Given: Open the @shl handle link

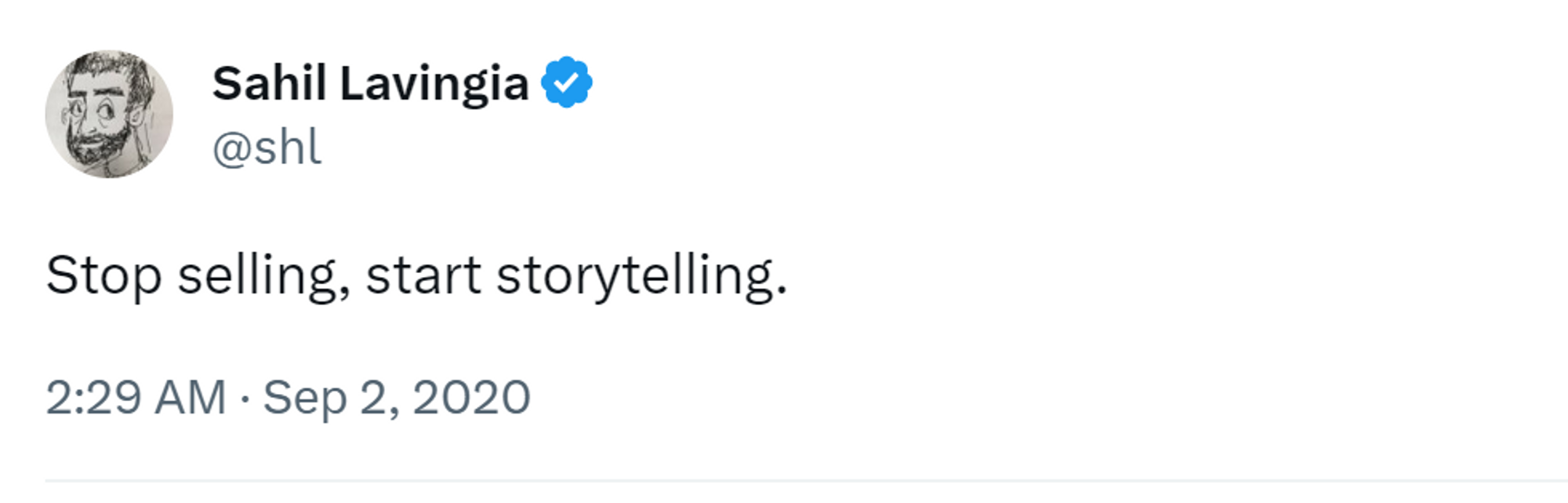Looking at the screenshot, I should [x=267, y=148].
